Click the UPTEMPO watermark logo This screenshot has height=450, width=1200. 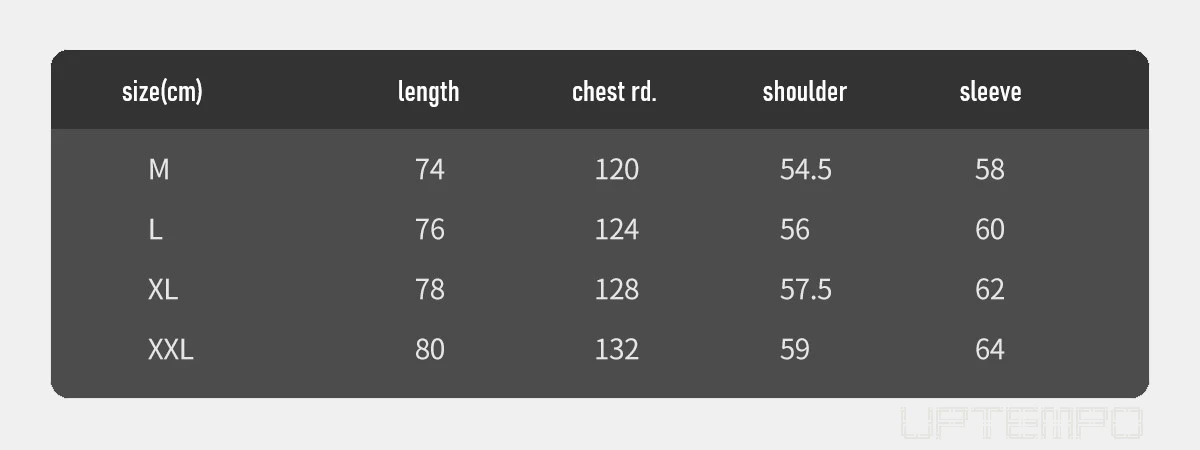pyautogui.click(x=1021, y=423)
